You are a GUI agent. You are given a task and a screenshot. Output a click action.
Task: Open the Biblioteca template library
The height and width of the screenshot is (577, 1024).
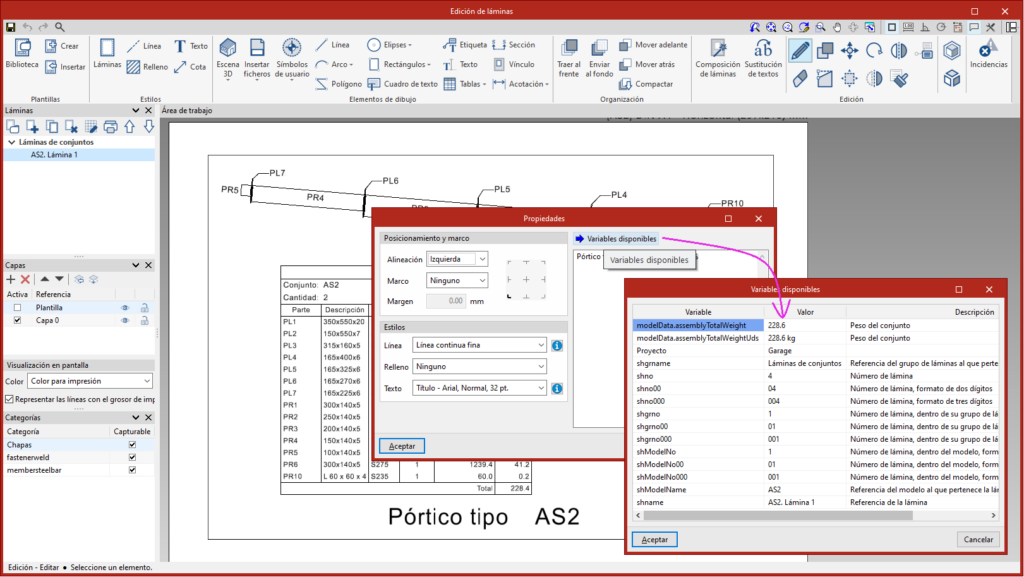click(x=22, y=52)
